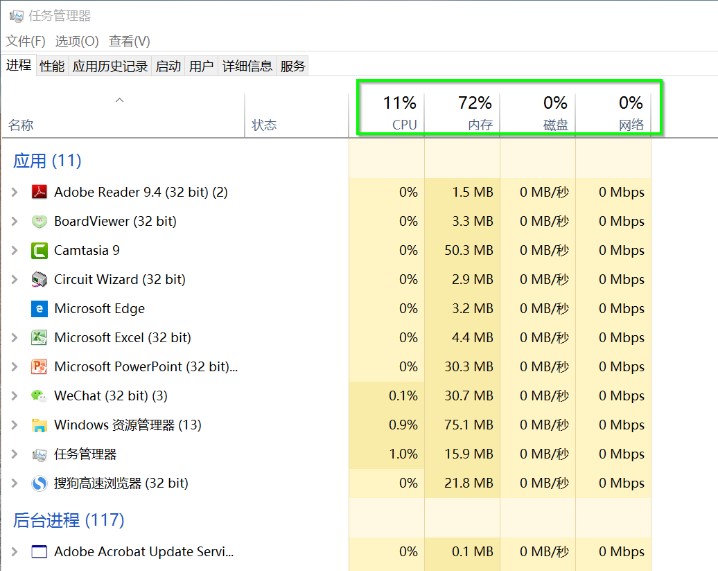The image size is (718, 571).
Task: Click the BoardViewer app icon
Action: coord(39,222)
